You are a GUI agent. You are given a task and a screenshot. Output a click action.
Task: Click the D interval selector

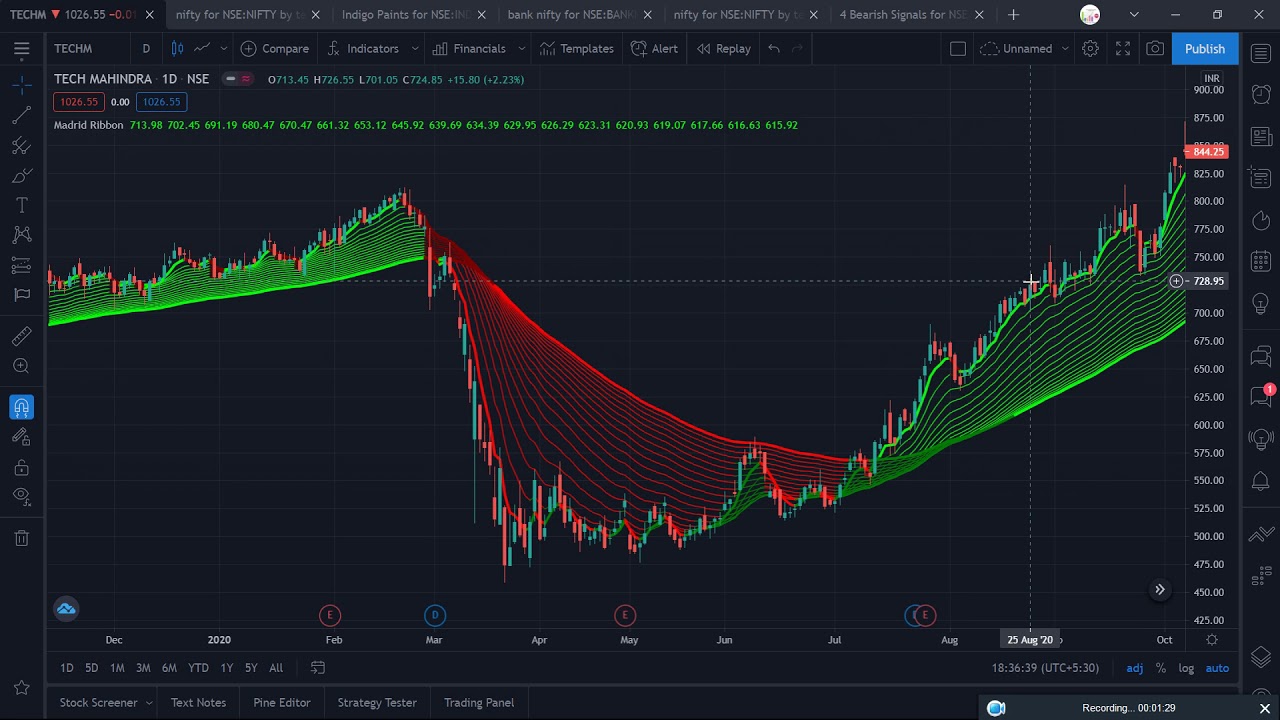(146, 48)
